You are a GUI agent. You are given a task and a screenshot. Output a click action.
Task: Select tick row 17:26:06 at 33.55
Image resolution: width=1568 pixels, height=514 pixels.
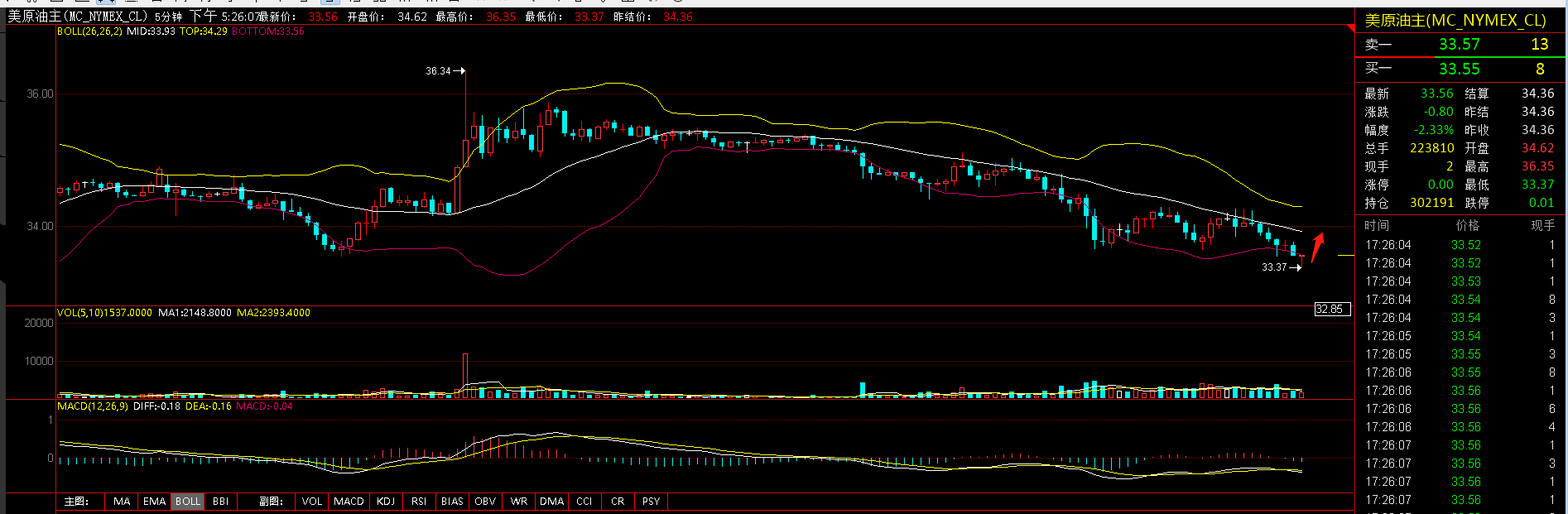pyautogui.click(x=1461, y=372)
